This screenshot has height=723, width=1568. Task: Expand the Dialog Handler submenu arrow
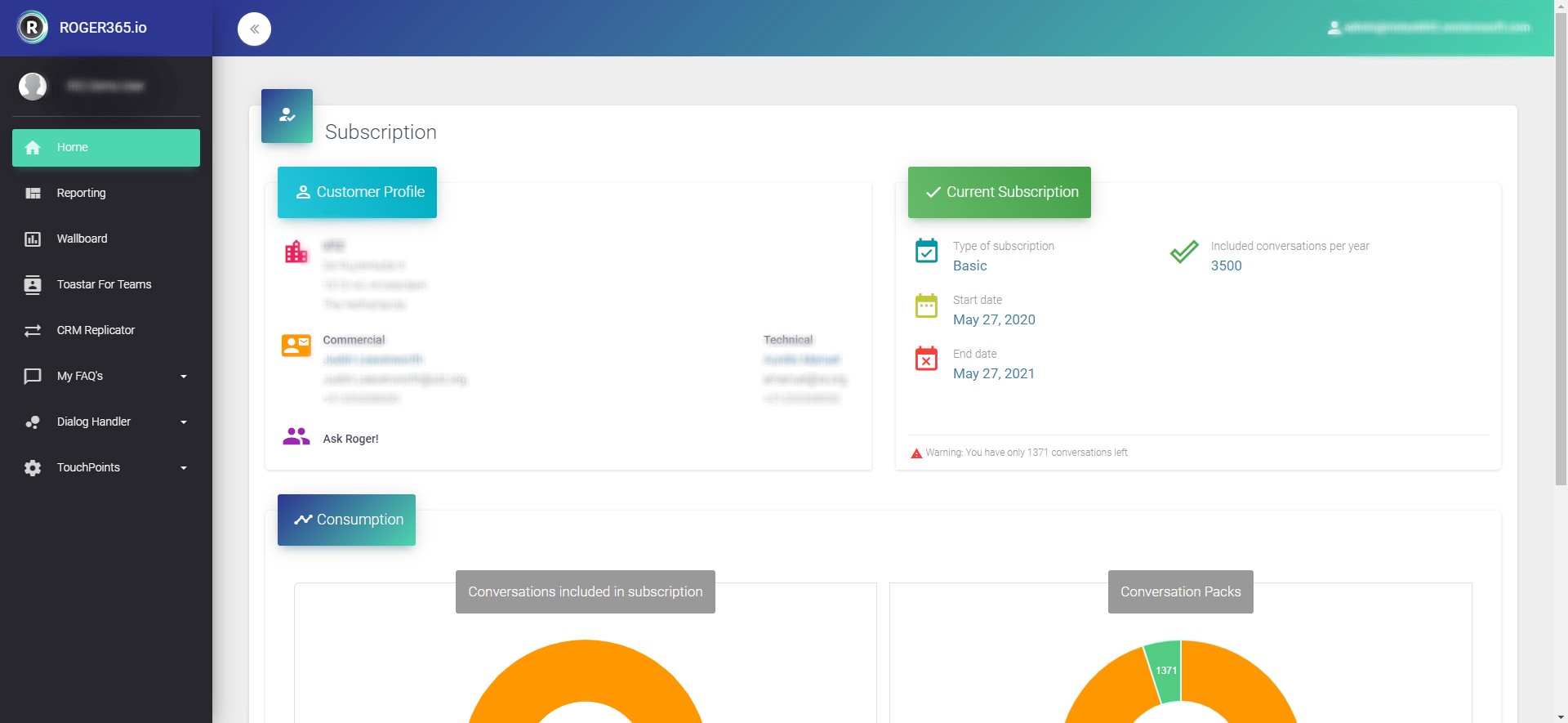(x=184, y=422)
